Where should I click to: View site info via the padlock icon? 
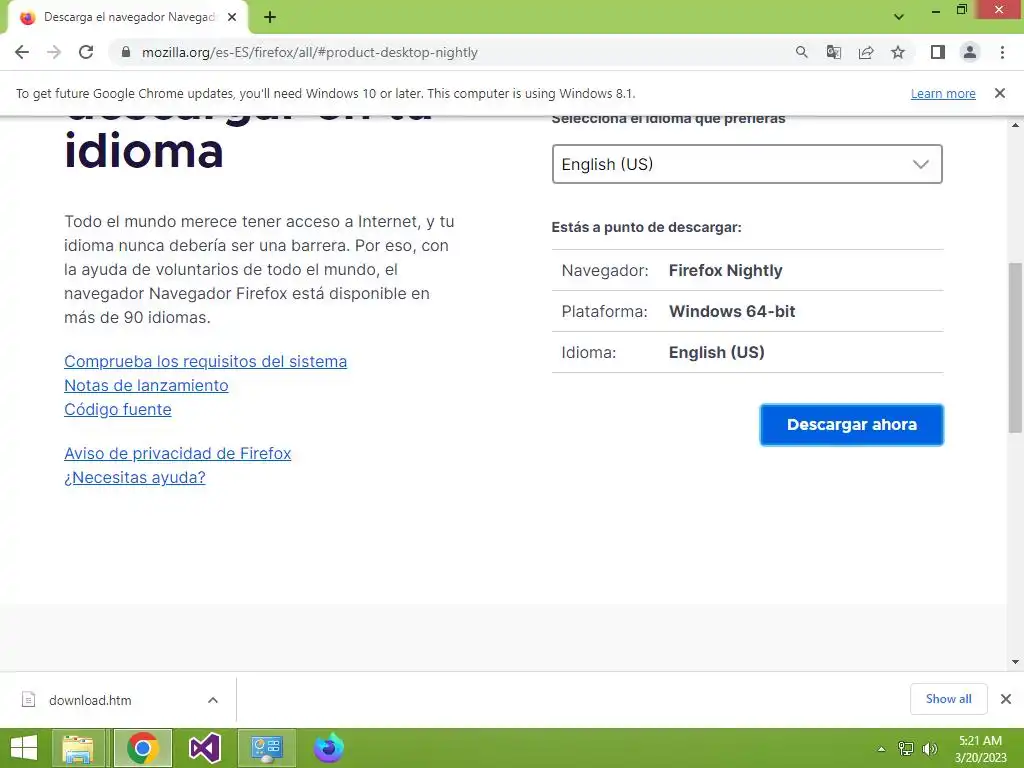coord(126,52)
